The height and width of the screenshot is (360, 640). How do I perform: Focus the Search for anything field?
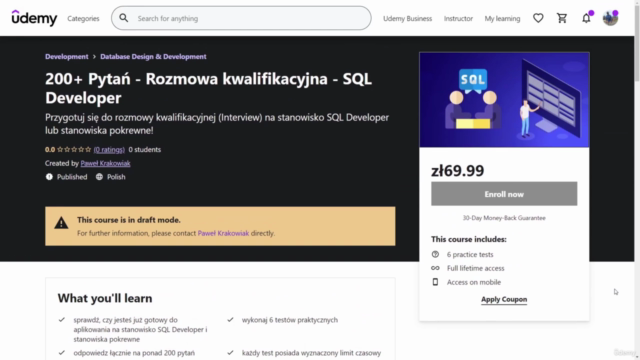241,18
